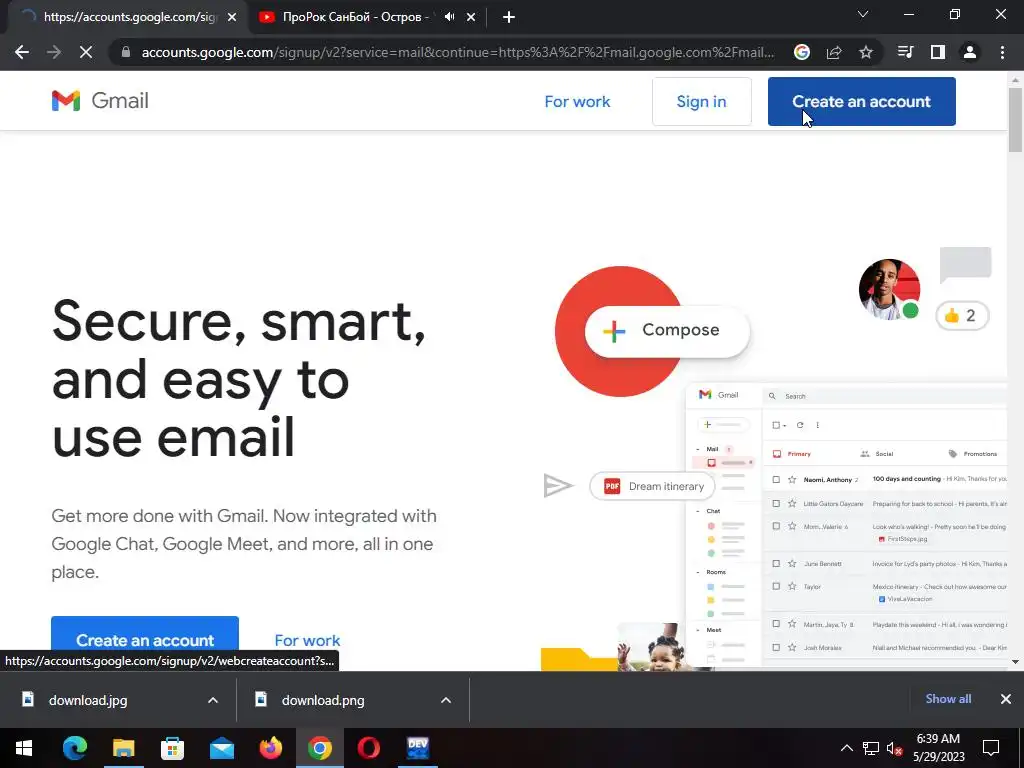
Task: Open the media control toolbar icon
Action: (x=905, y=52)
